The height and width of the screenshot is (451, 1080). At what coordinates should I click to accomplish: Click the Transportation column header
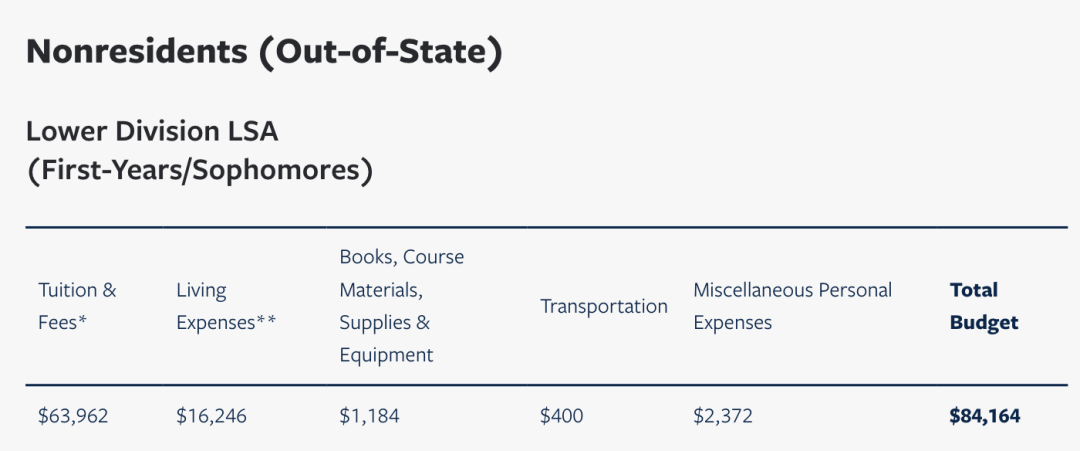tap(603, 306)
